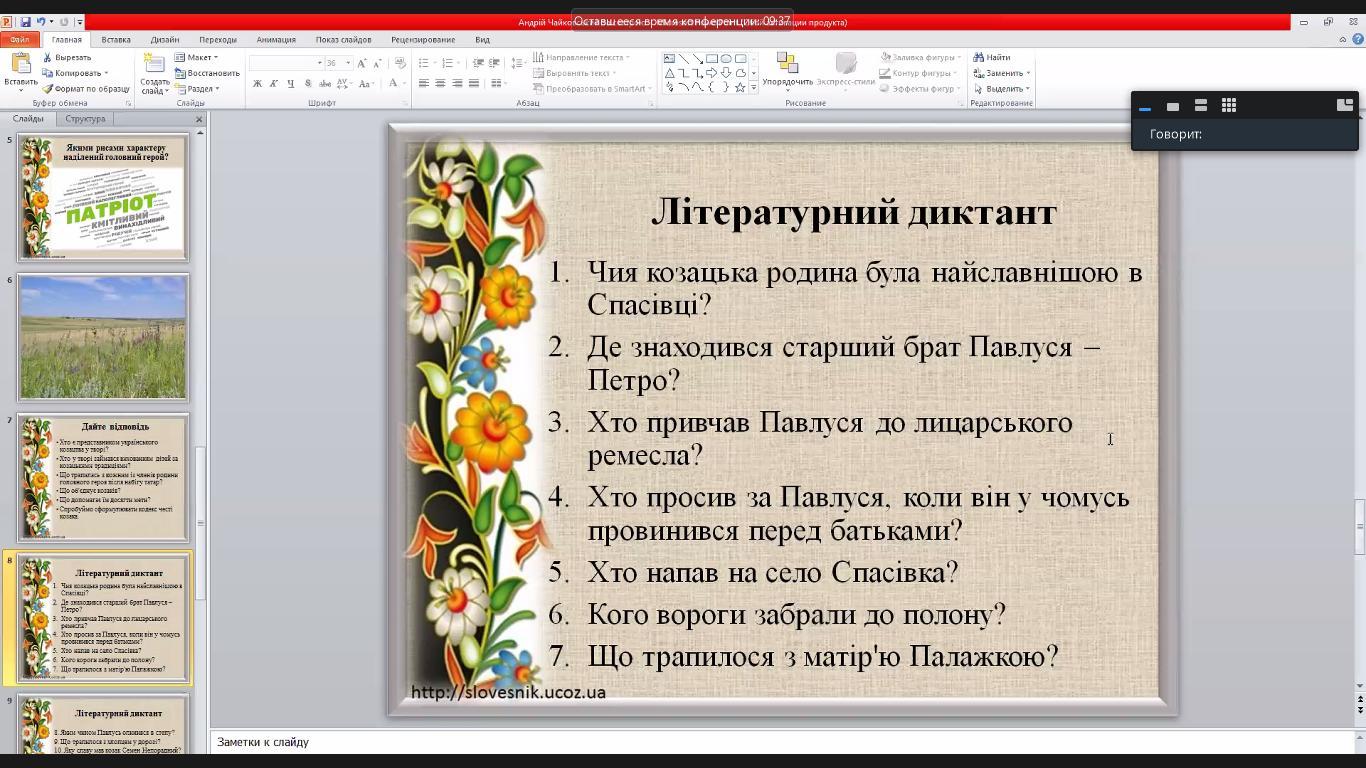Open the Переходы ribbon tab
Image resolution: width=1366 pixels, height=768 pixels.
[x=218, y=40]
